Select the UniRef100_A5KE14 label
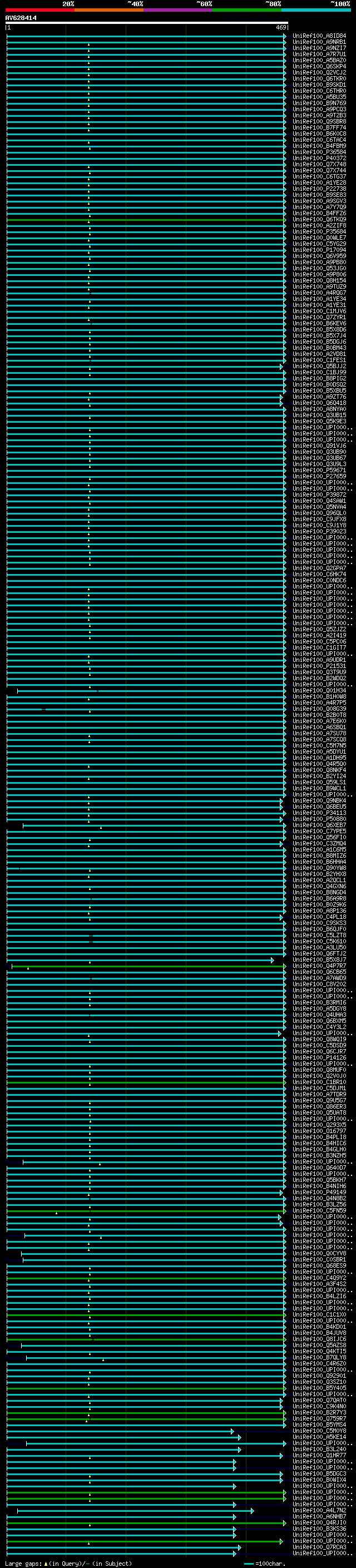Viewport: 356px width, 1568px height. 319,1437
